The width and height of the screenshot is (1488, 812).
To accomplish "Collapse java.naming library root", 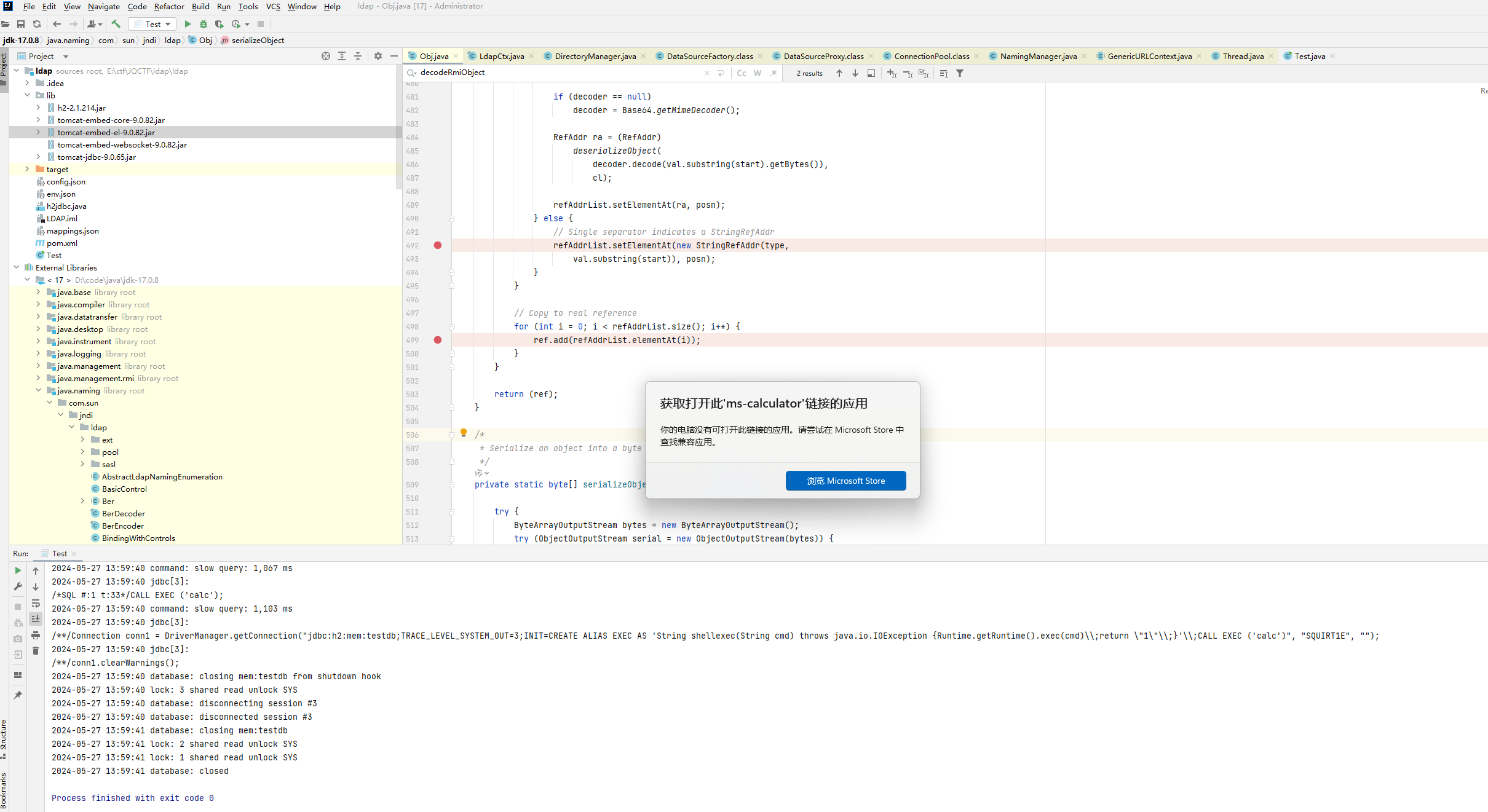I will coord(38,390).
